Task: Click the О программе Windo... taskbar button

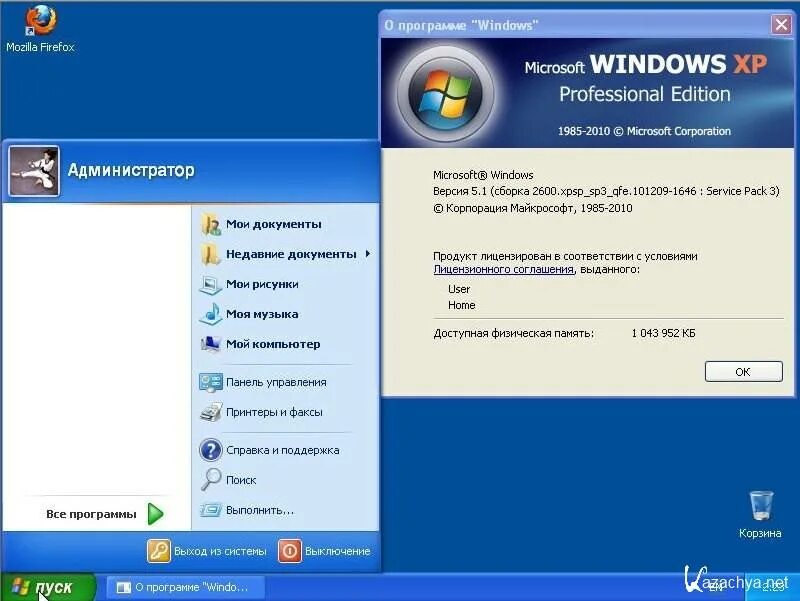Action: (186, 587)
